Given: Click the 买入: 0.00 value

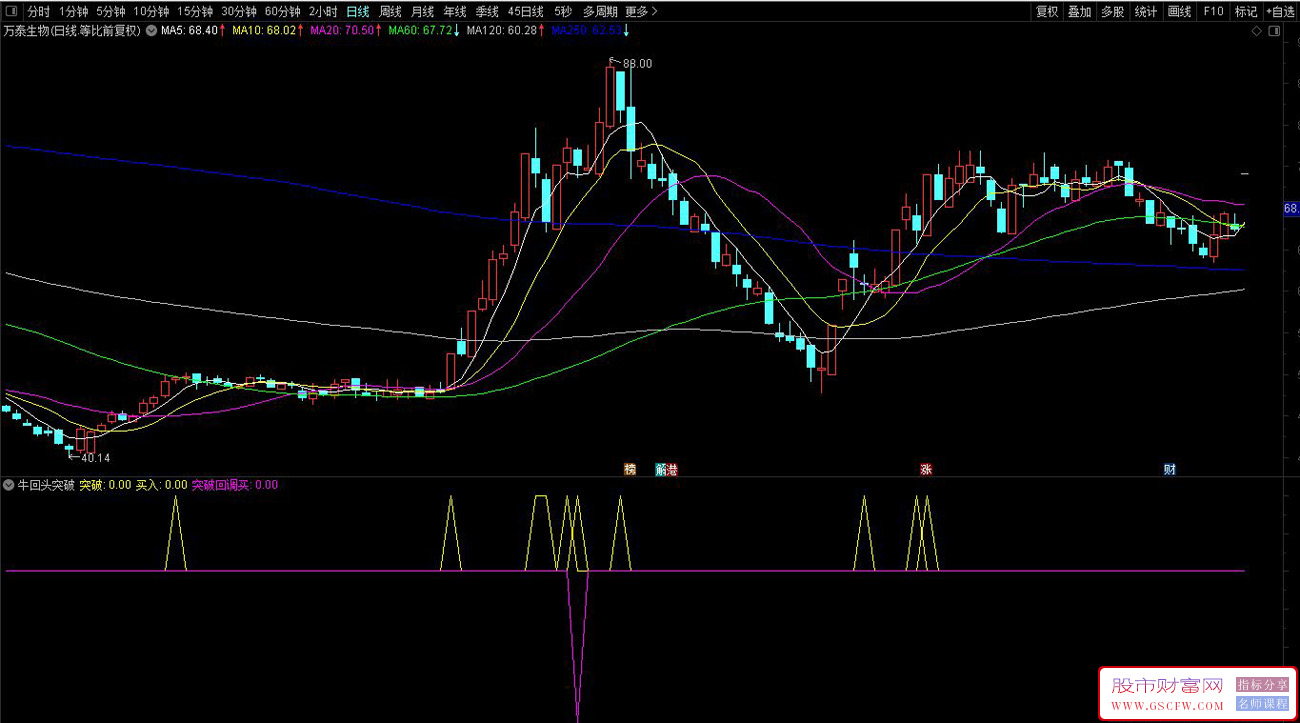Looking at the screenshot, I should 162,485.
